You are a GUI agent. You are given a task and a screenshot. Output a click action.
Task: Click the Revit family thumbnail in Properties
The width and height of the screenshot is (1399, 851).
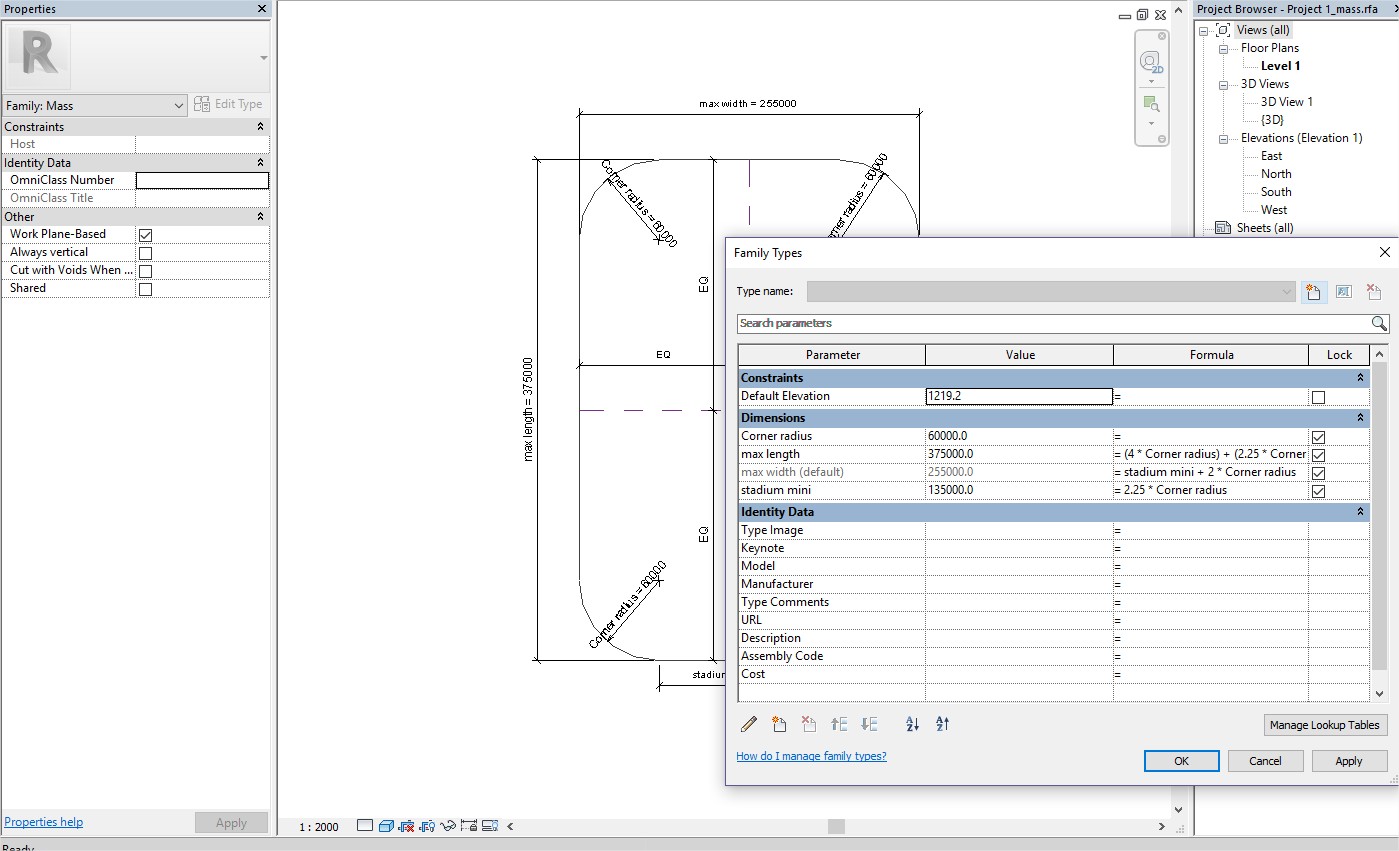pyautogui.click(x=38, y=56)
